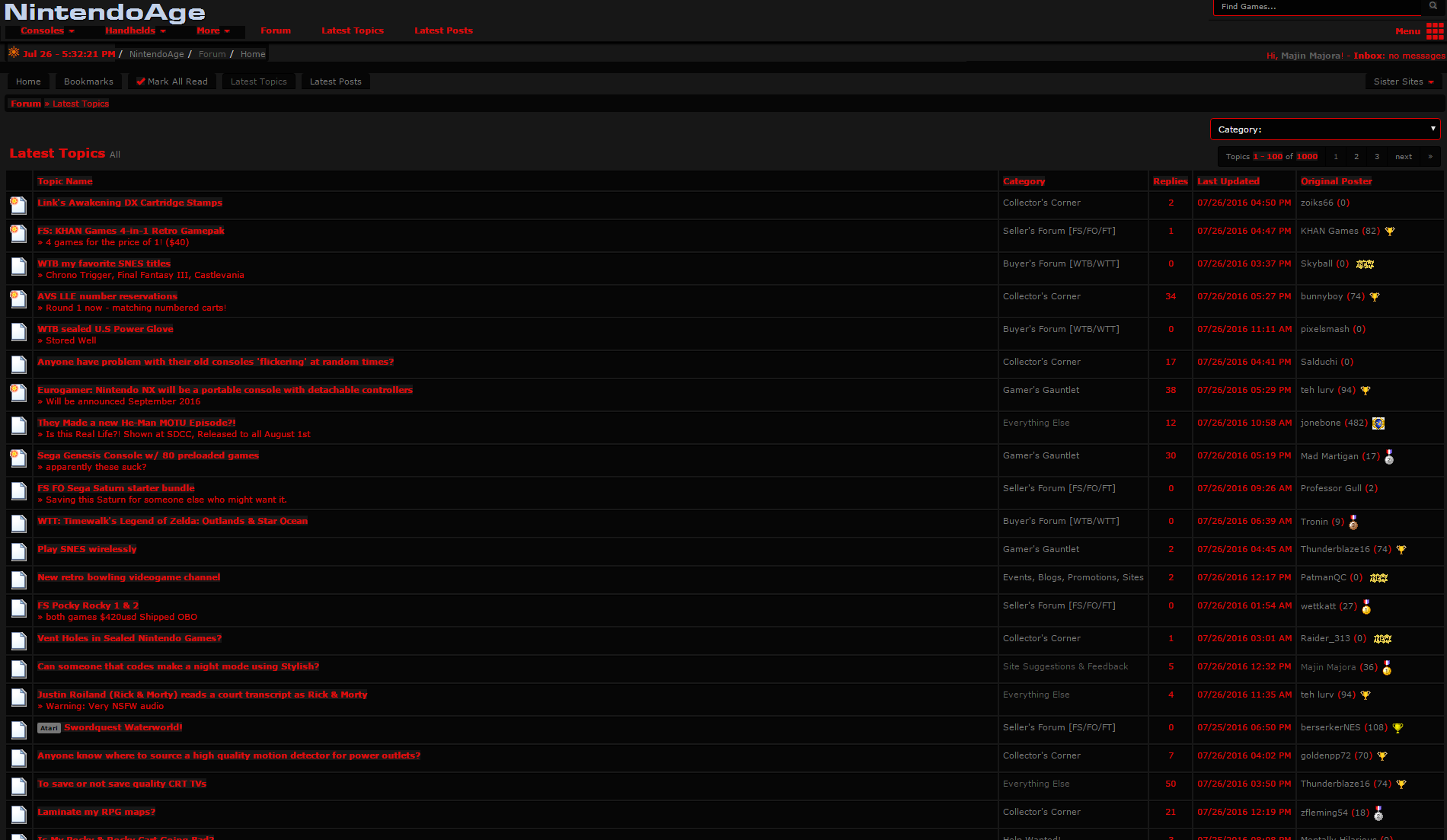Click the Atari tag on Swordquest Waterworld topic
The height and width of the screenshot is (840, 1447).
[49, 727]
